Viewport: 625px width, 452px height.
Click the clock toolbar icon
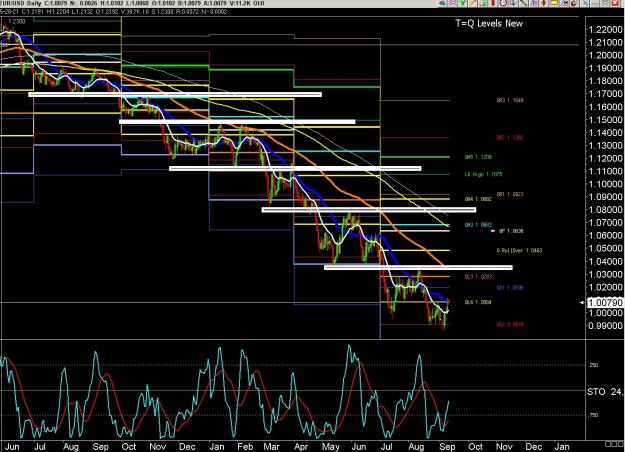coord(504,3)
